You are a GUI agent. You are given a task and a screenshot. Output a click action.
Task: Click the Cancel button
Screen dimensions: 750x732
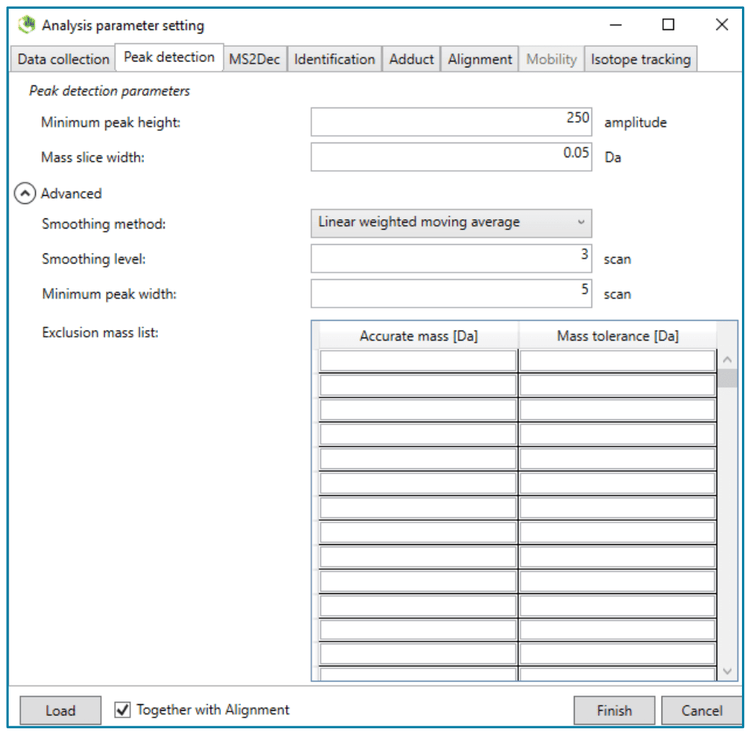point(701,711)
